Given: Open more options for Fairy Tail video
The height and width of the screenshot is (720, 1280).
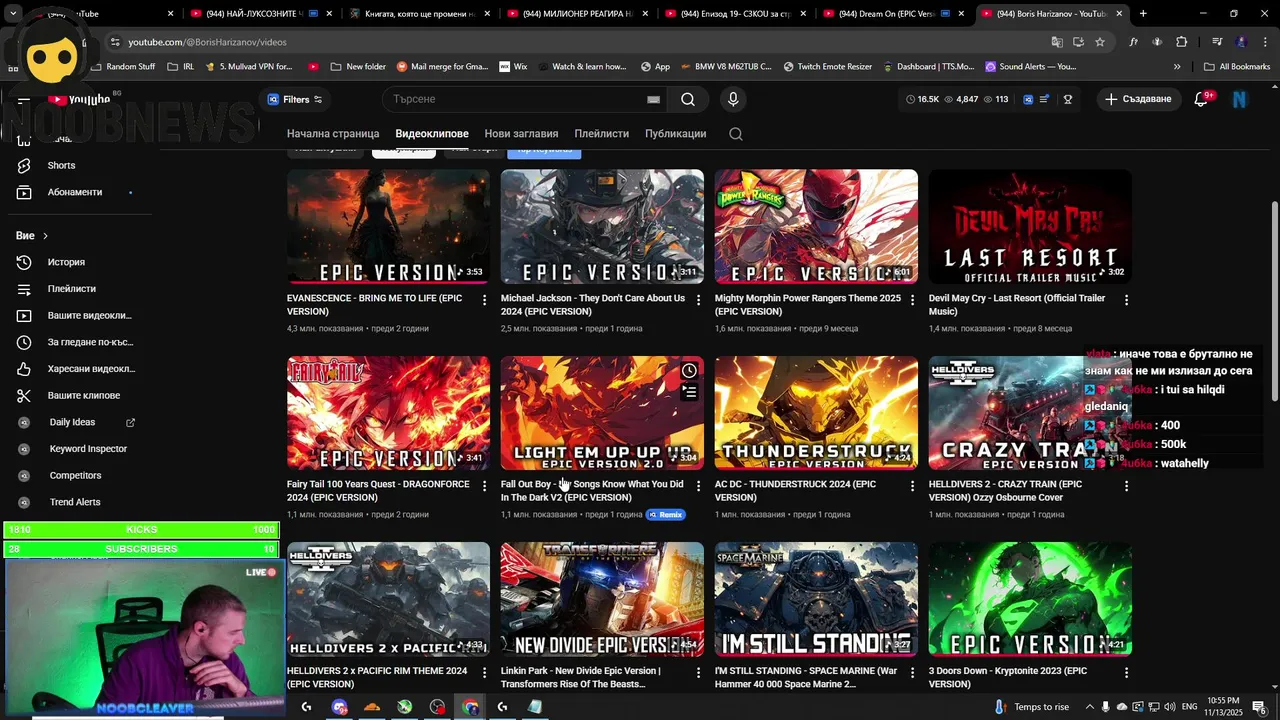Looking at the screenshot, I should (485, 486).
